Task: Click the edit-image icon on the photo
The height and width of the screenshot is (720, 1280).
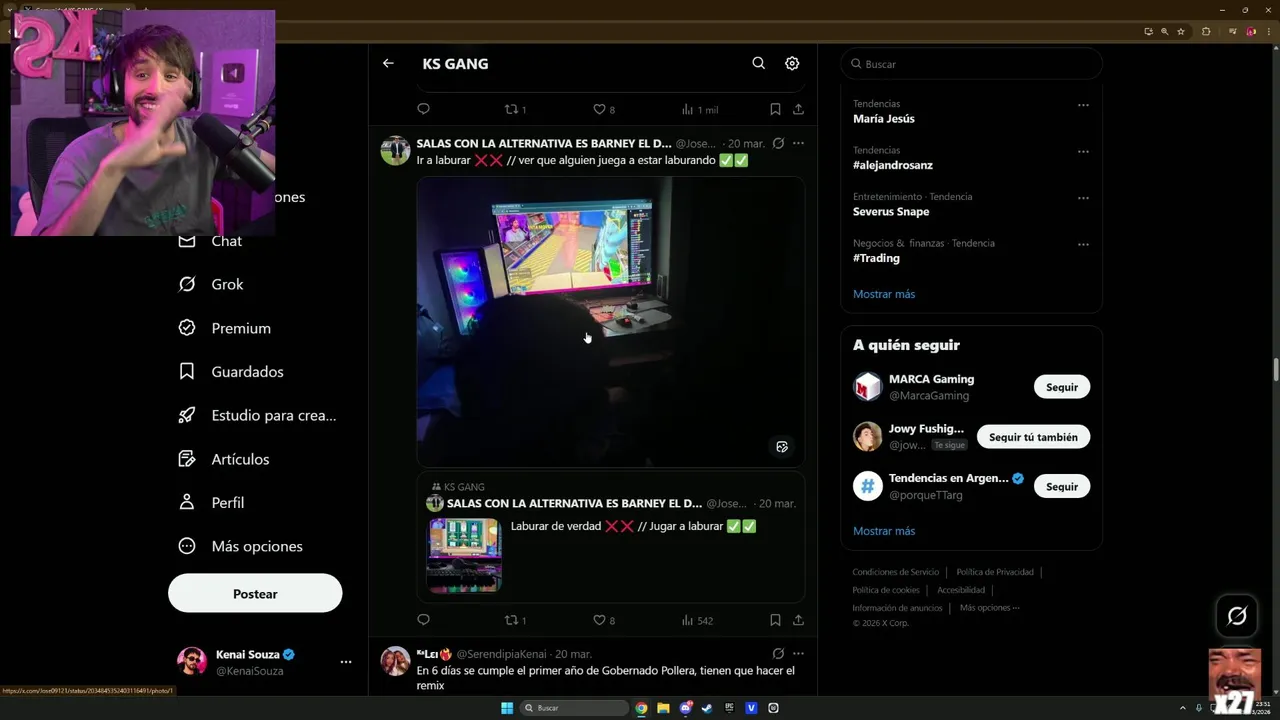Action: (782, 447)
